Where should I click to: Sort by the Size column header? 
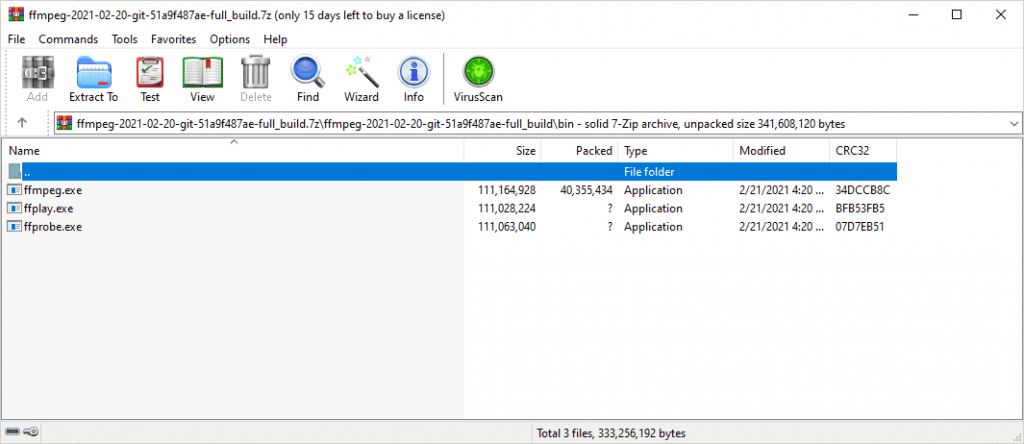(x=503, y=151)
